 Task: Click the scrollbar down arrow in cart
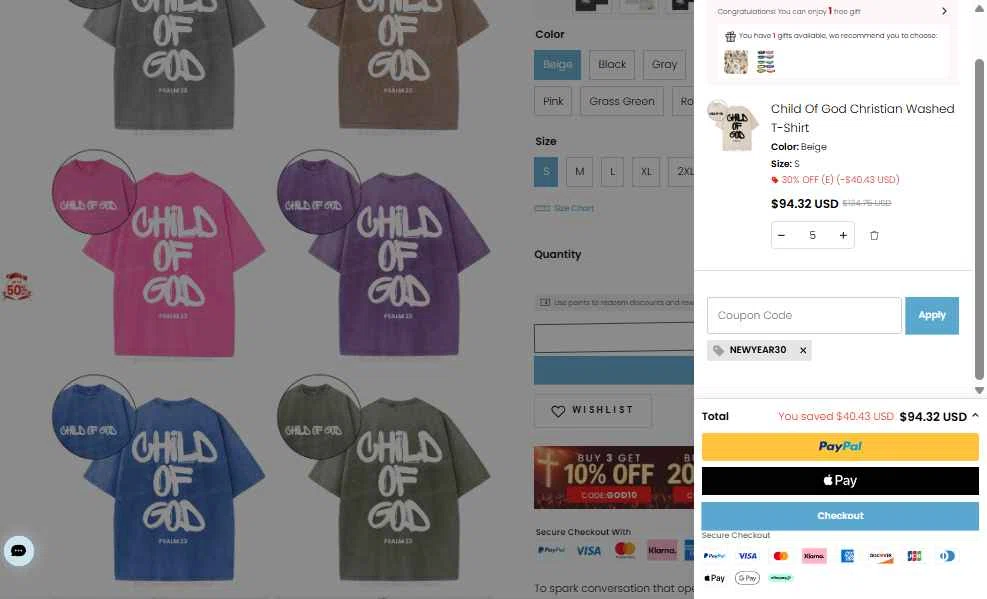[x=979, y=390]
